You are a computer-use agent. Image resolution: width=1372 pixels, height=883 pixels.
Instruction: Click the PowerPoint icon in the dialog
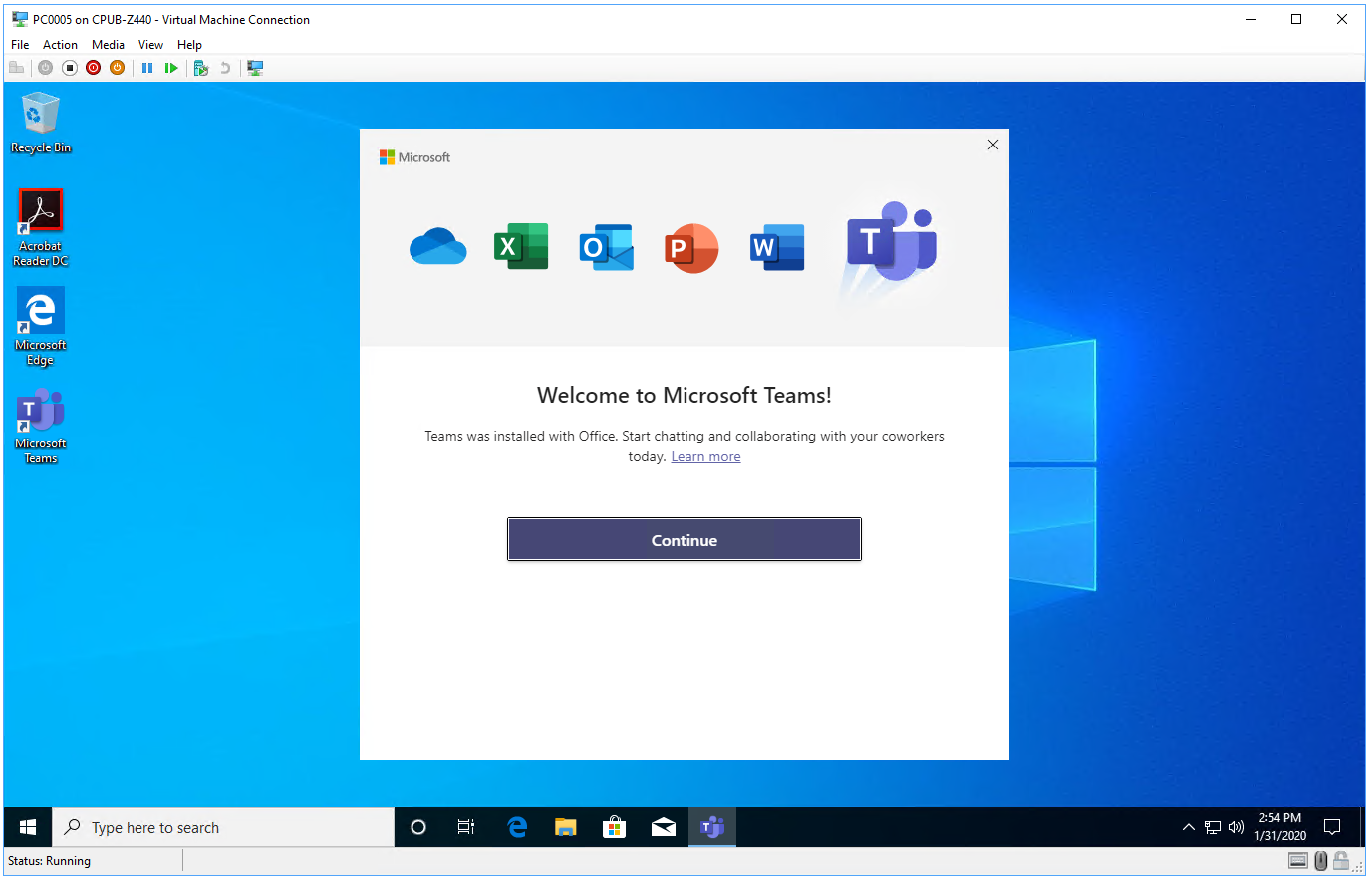(x=690, y=246)
